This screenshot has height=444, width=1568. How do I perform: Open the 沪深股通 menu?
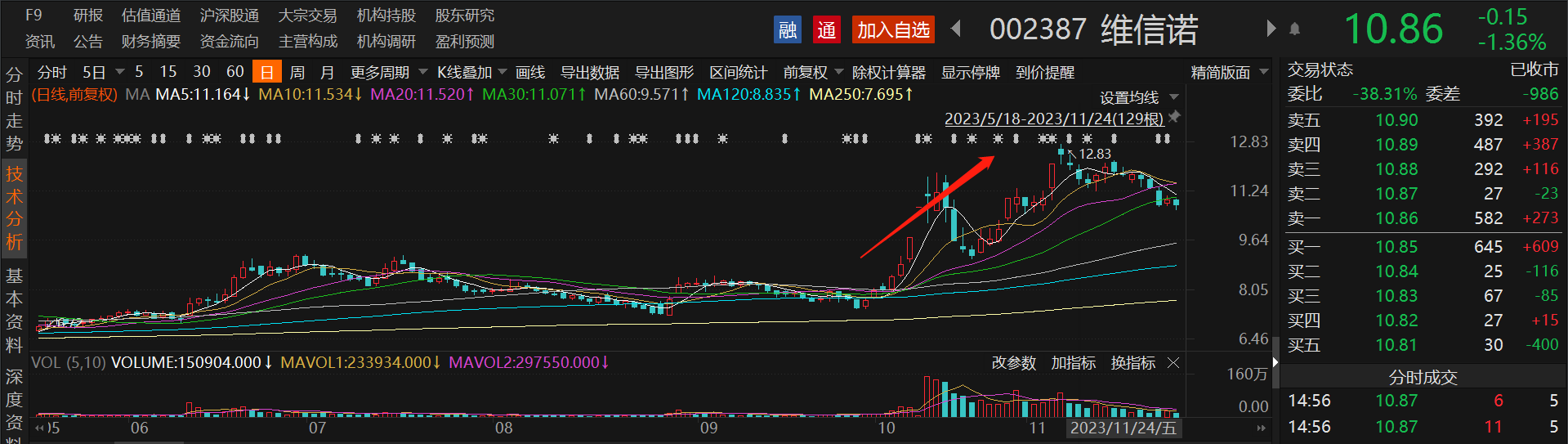coord(230,15)
